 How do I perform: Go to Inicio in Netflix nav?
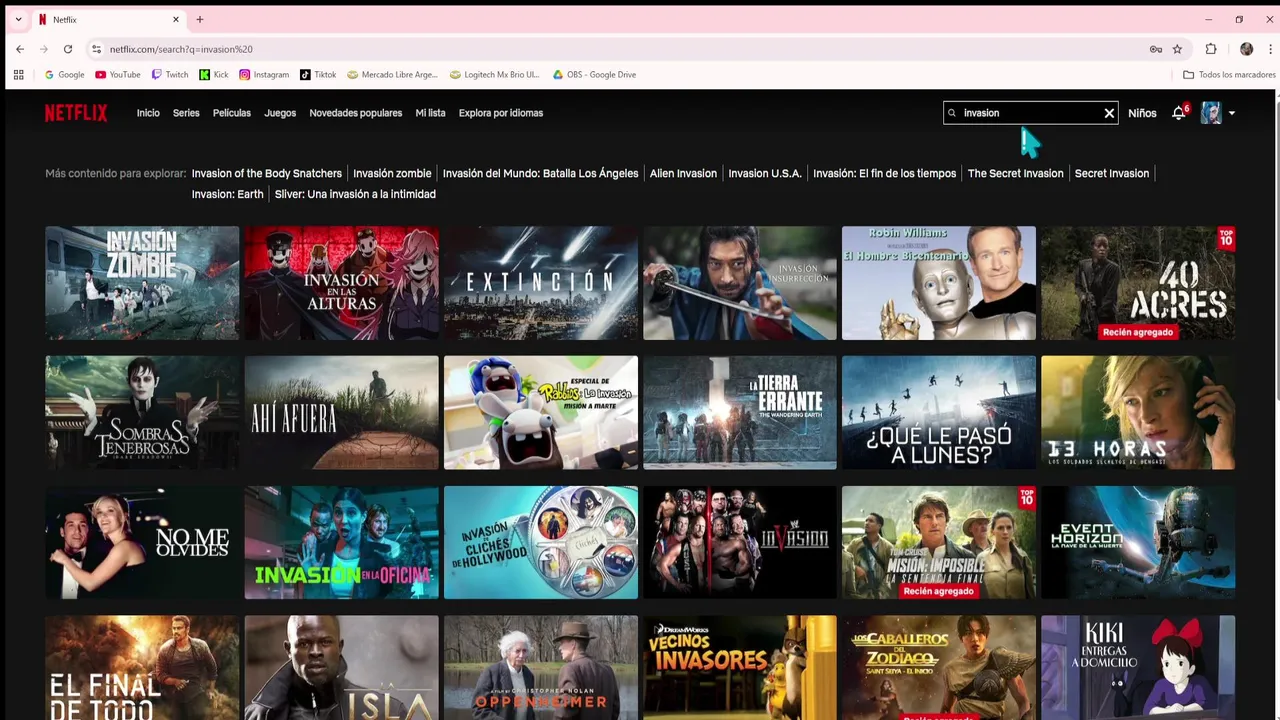coord(148,113)
